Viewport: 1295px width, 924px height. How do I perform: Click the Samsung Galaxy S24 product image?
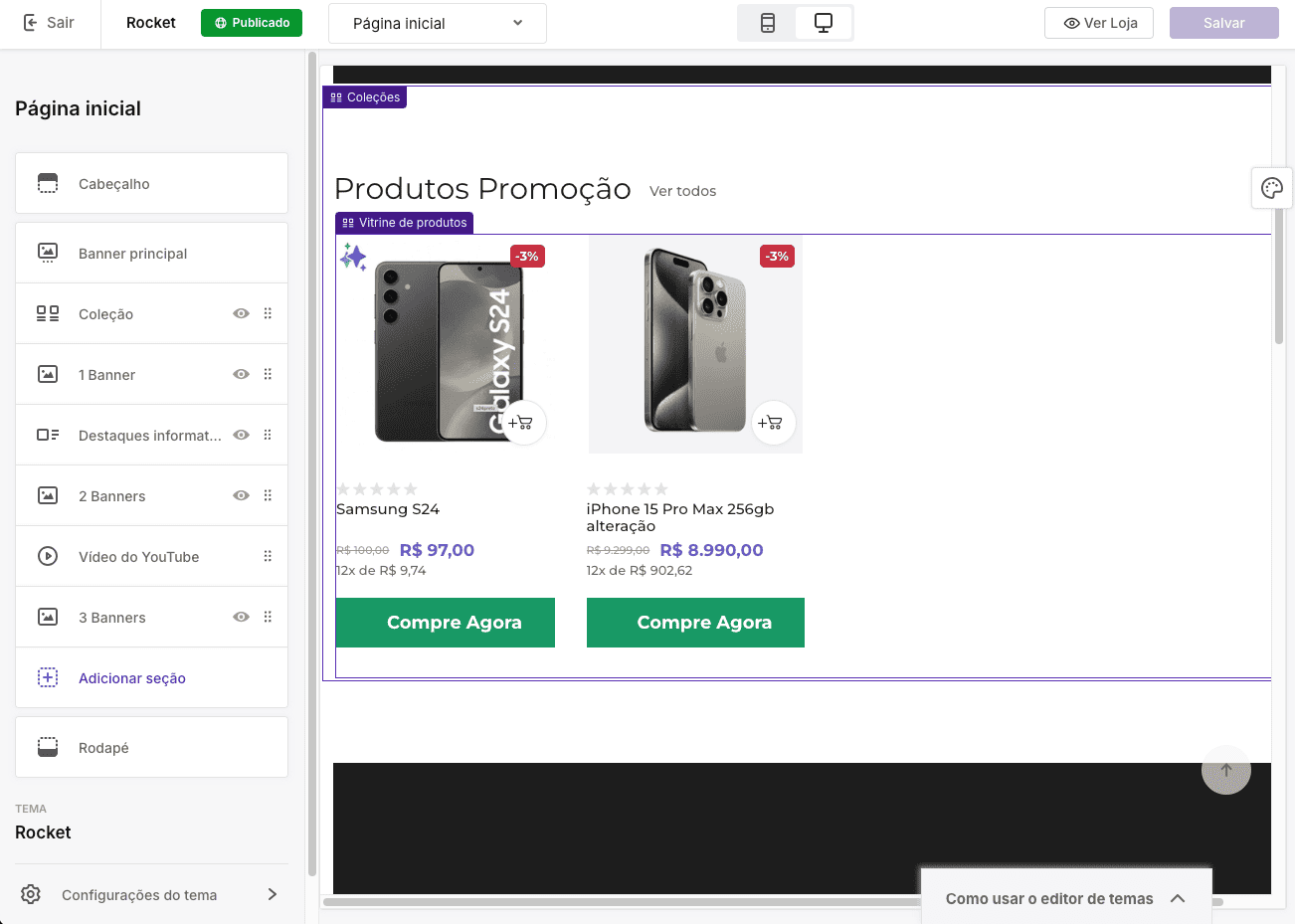click(x=446, y=344)
